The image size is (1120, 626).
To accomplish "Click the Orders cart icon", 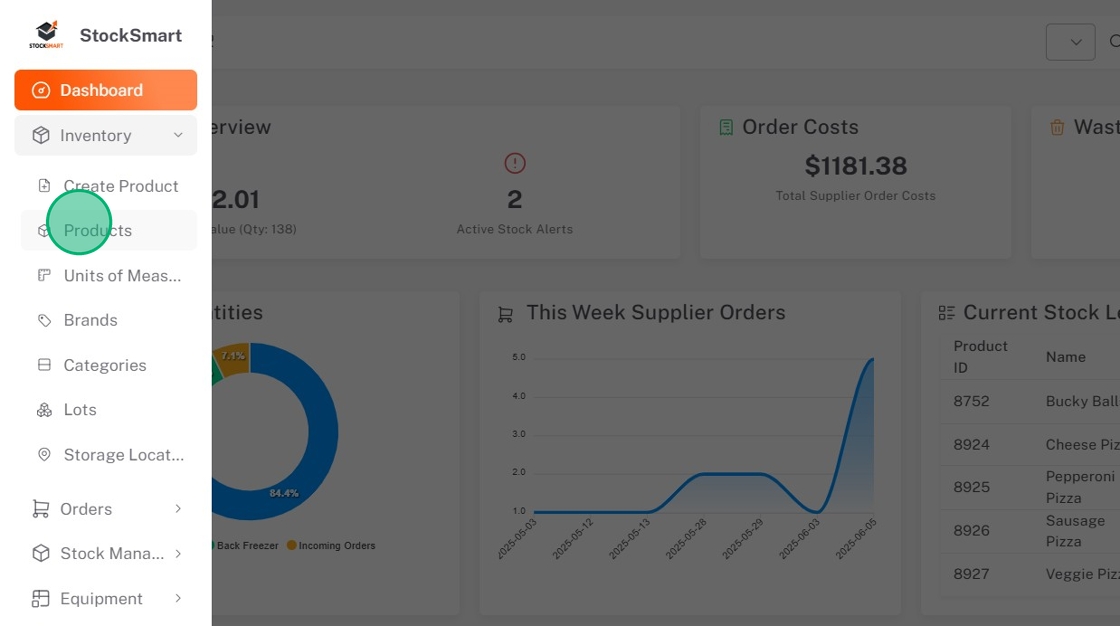I will click(x=41, y=509).
